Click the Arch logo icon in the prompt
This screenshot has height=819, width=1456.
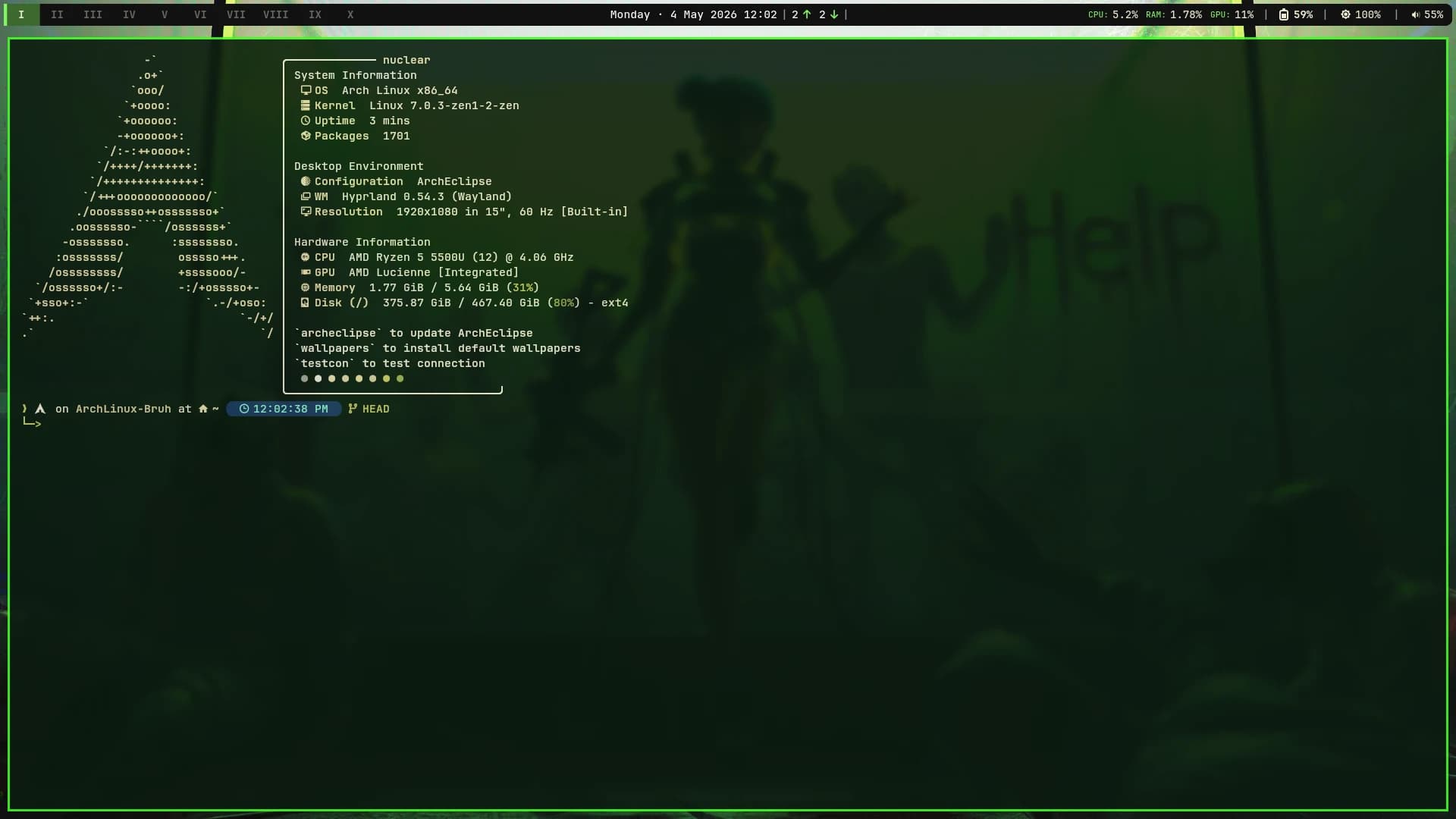(40, 409)
